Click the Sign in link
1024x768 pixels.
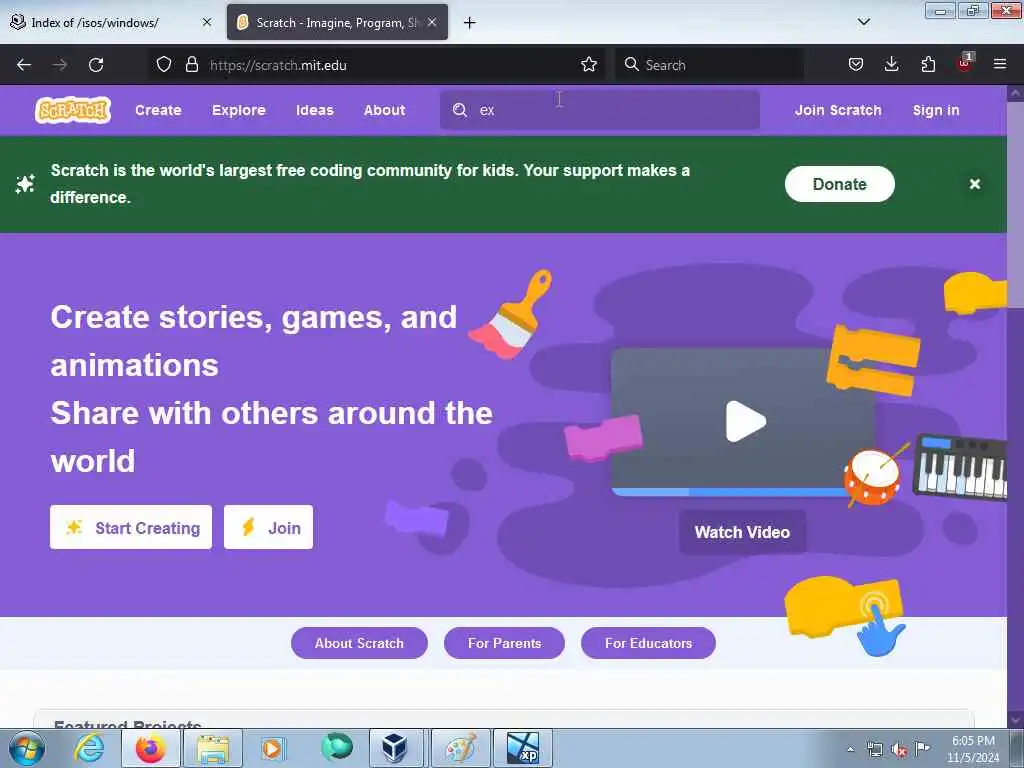936,110
